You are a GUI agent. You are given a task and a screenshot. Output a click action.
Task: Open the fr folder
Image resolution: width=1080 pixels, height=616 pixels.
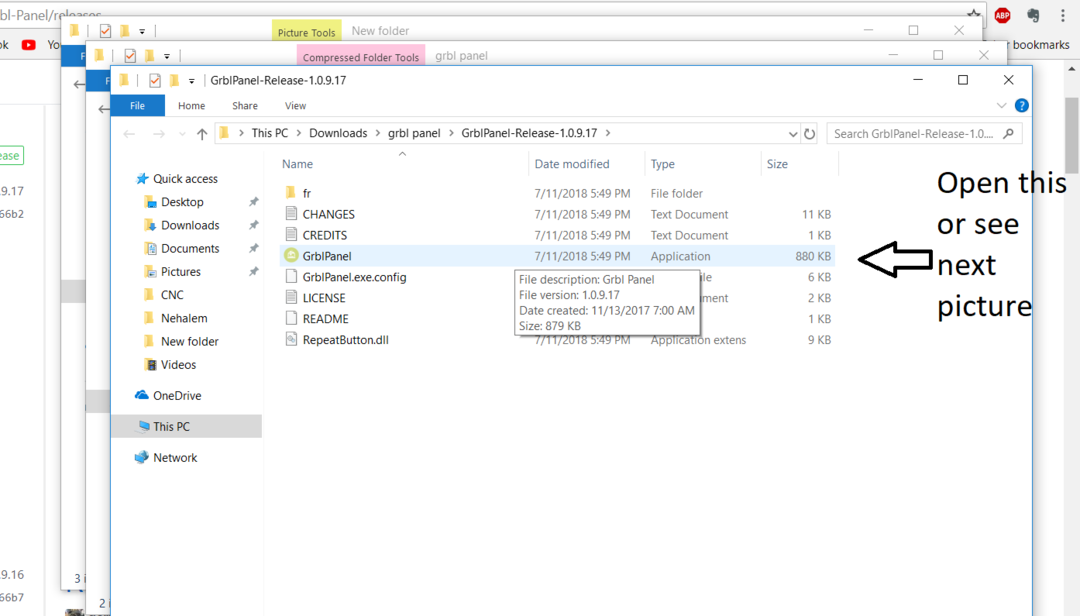click(x=307, y=193)
